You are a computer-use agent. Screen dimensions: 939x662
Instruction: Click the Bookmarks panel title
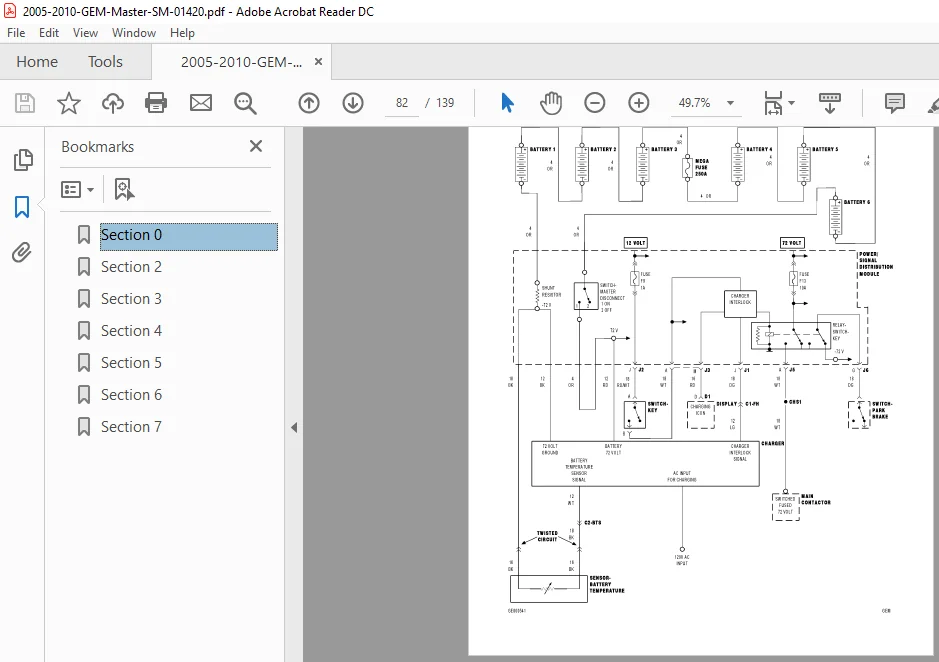98,147
